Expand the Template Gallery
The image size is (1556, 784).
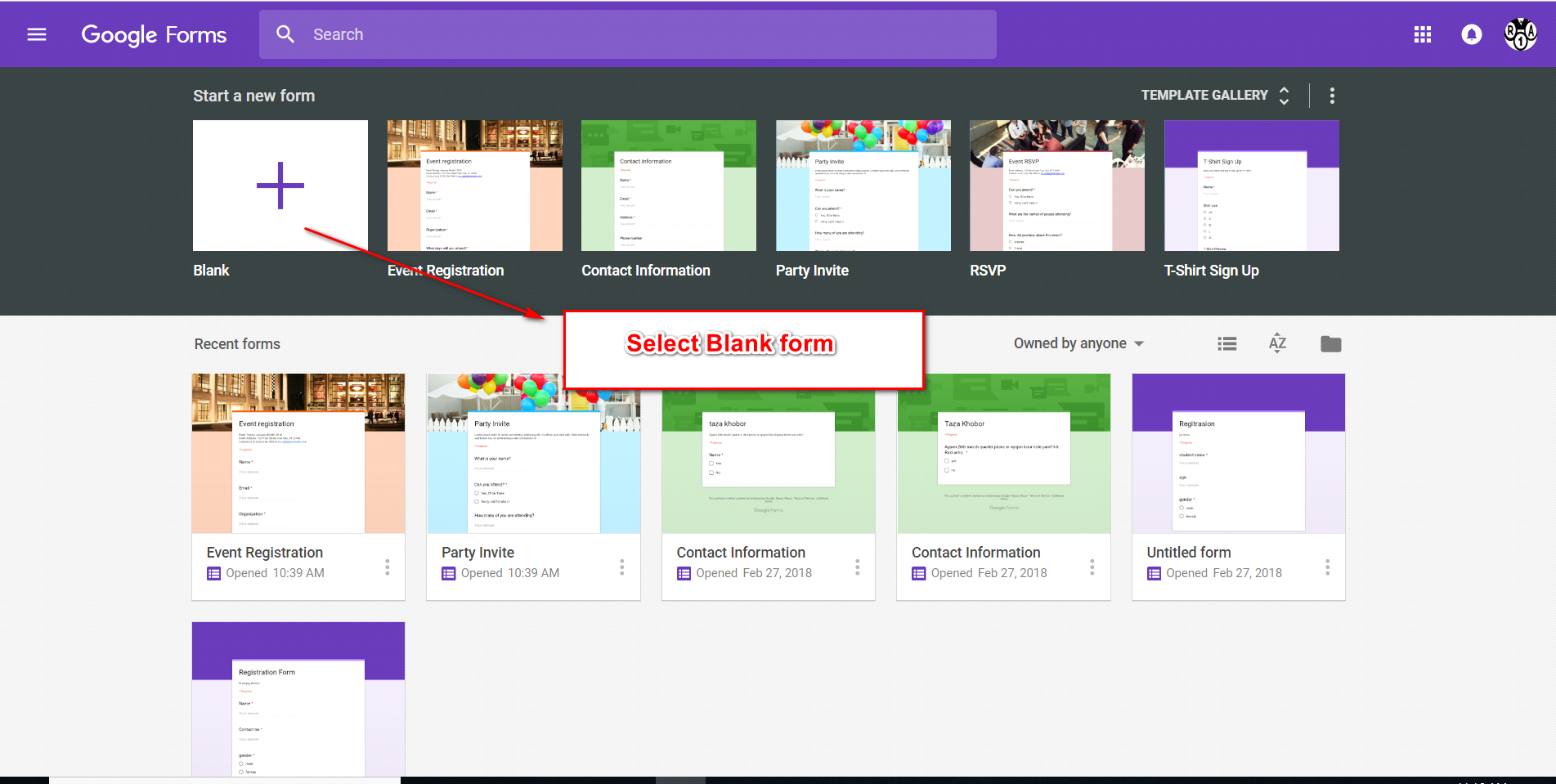tap(1216, 96)
